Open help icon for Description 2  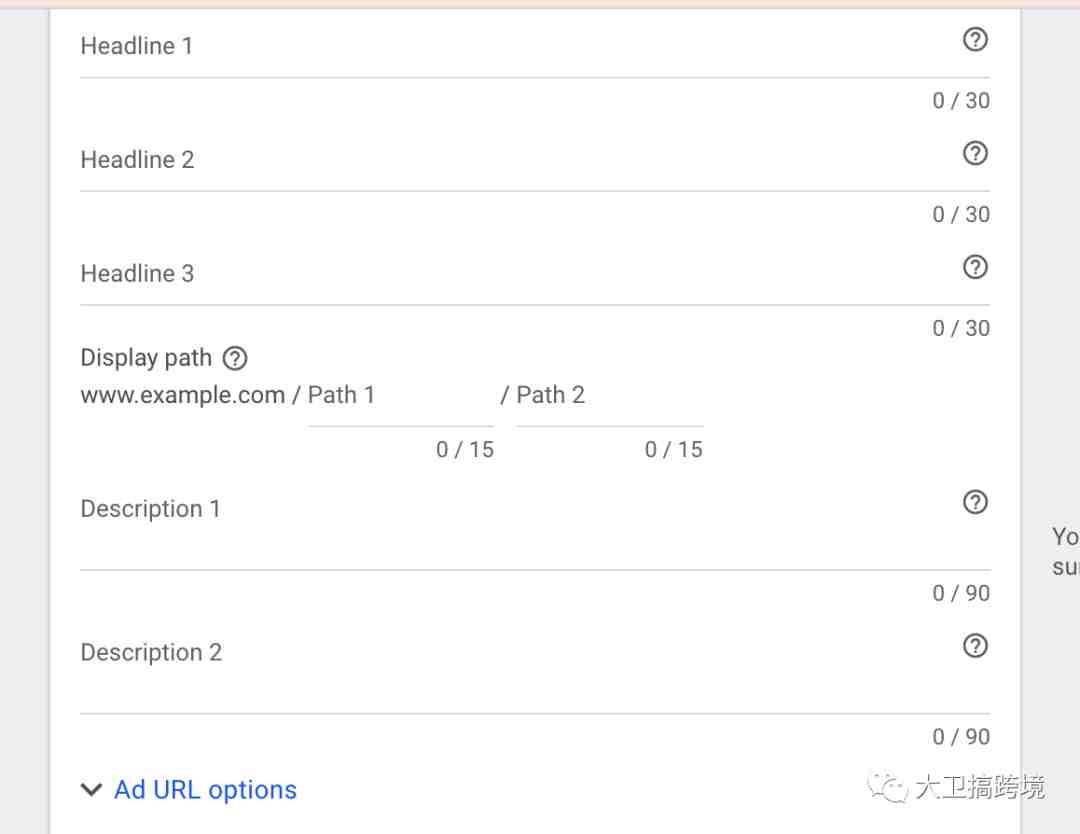pyautogui.click(x=975, y=646)
